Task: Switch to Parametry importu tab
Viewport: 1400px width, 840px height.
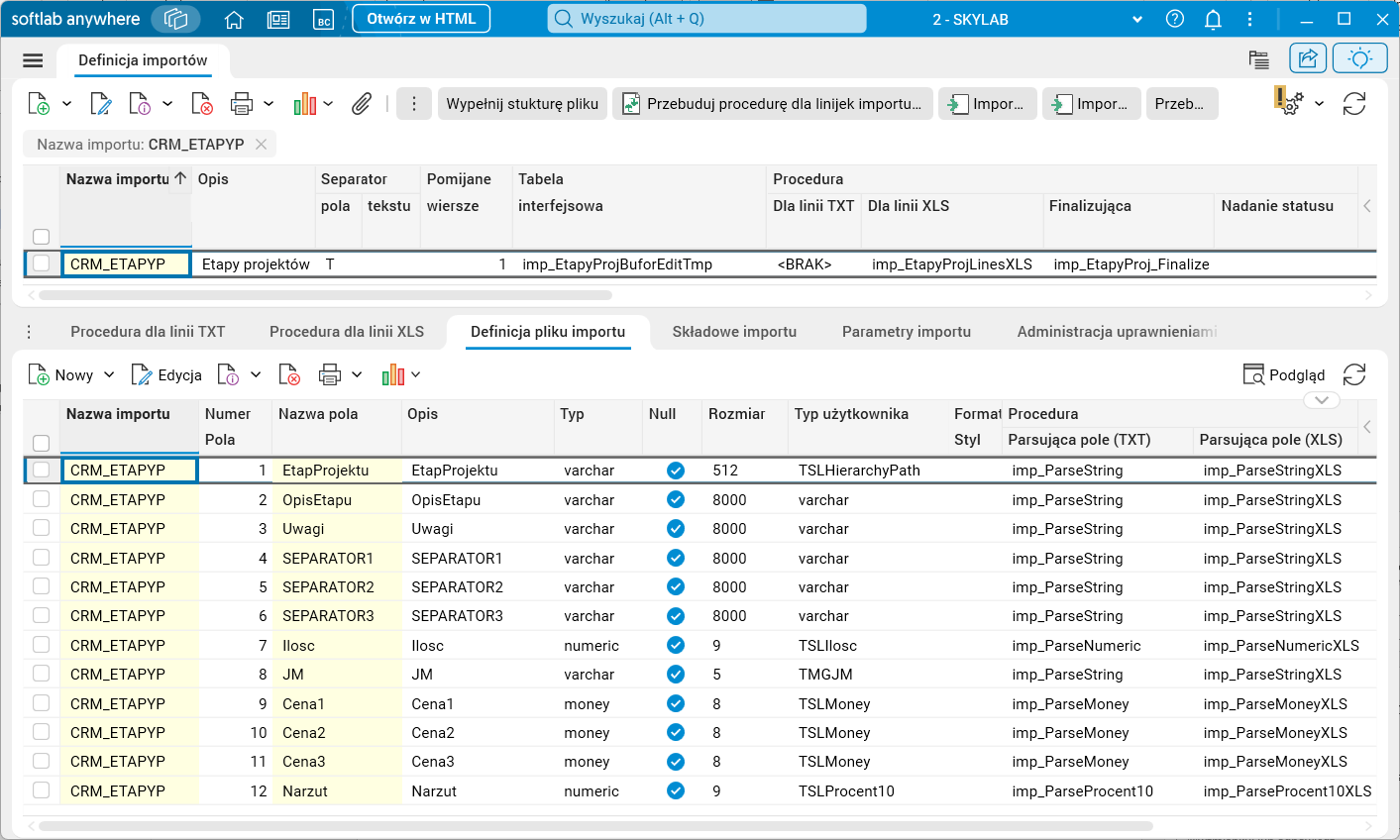Action: click(906, 332)
